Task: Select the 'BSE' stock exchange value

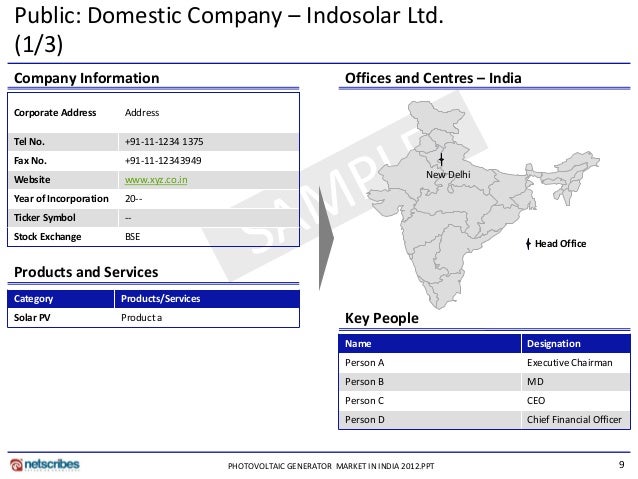Action: (x=133, y=237)
